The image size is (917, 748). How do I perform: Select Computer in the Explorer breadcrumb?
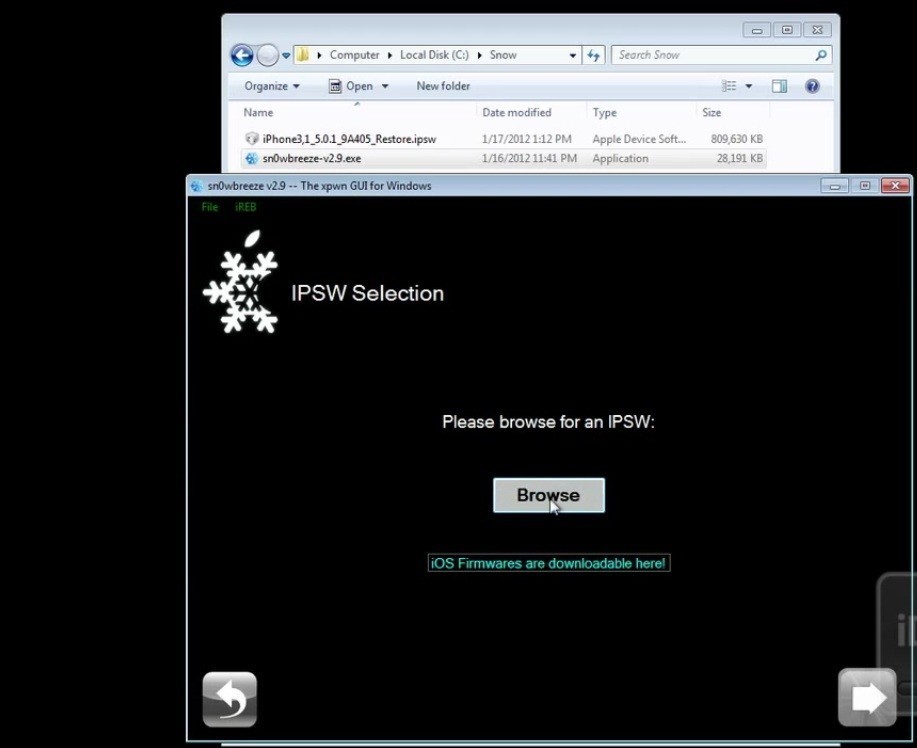point(354,55)
